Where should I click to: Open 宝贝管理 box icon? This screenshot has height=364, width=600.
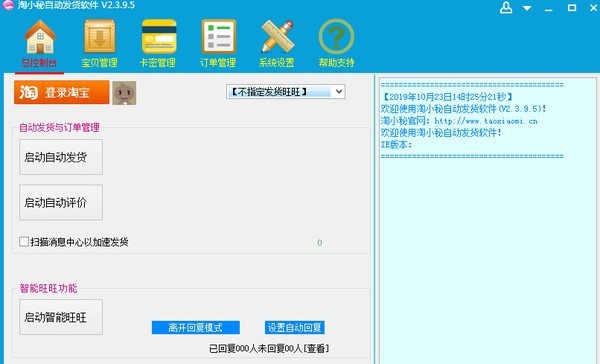pos(99,36)
